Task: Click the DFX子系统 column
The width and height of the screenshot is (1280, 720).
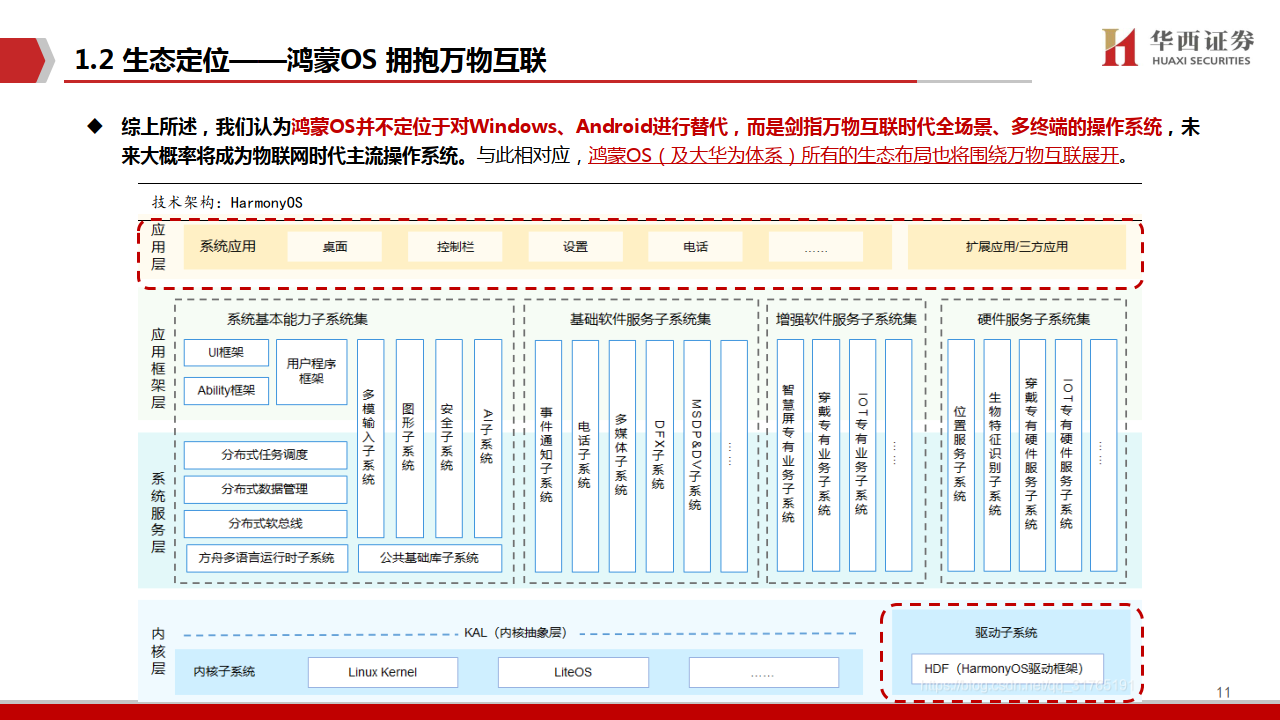Action: point(659,456)
